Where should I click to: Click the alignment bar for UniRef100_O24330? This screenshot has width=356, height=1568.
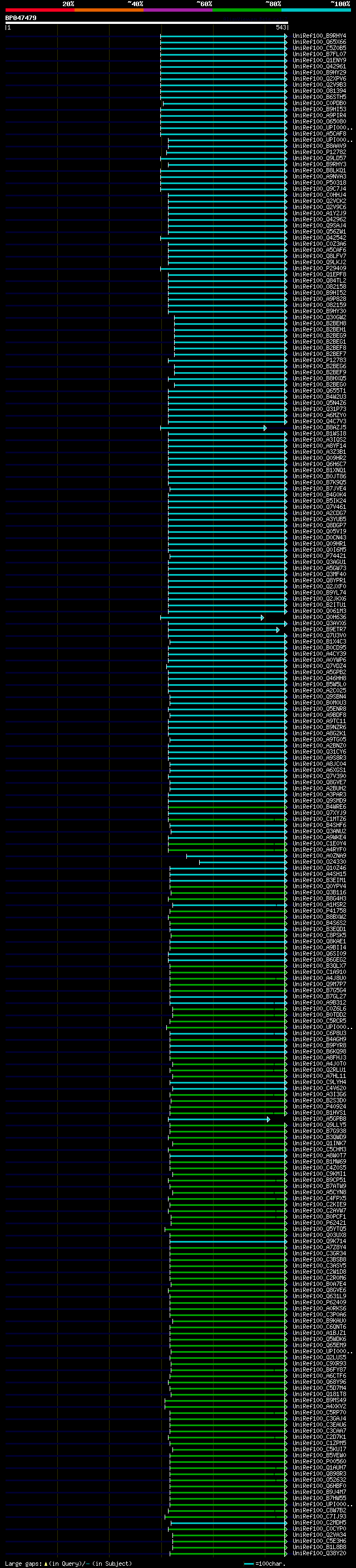click(x=244, y=862)
